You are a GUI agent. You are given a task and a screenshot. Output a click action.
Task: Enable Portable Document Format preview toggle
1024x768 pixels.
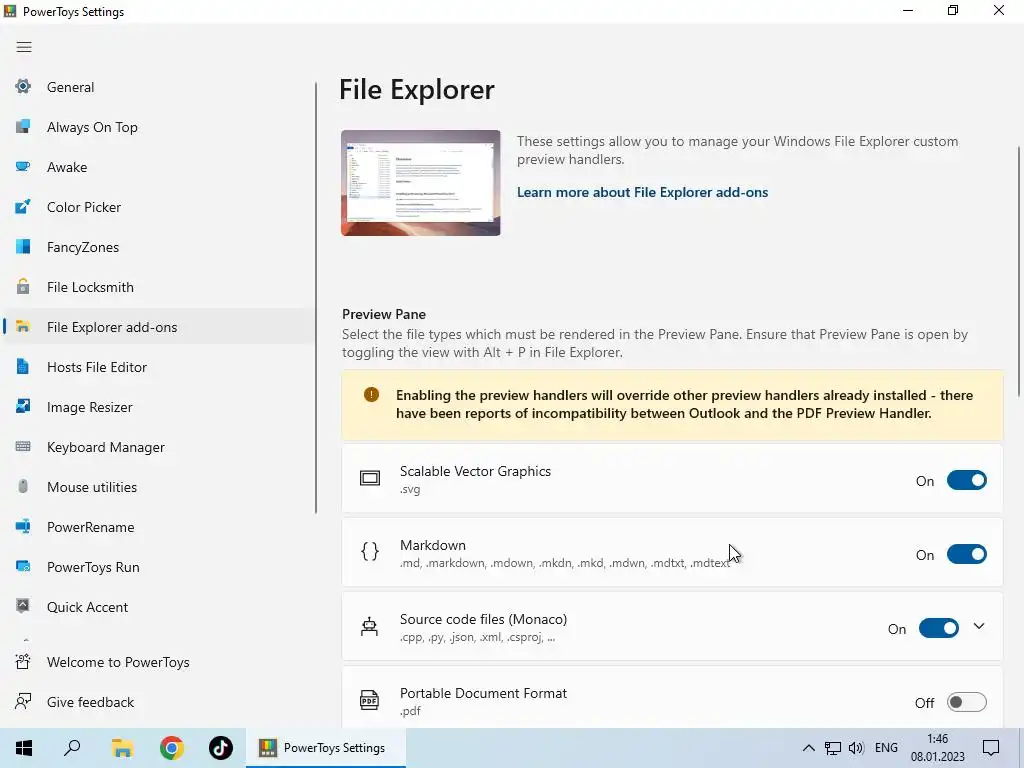(967, 702)
